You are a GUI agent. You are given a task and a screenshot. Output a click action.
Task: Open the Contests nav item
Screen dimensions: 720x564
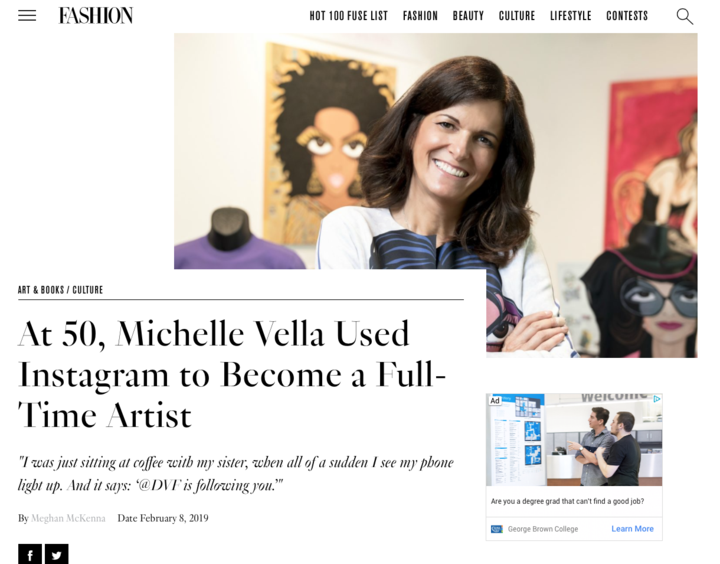tap(627, 16)
